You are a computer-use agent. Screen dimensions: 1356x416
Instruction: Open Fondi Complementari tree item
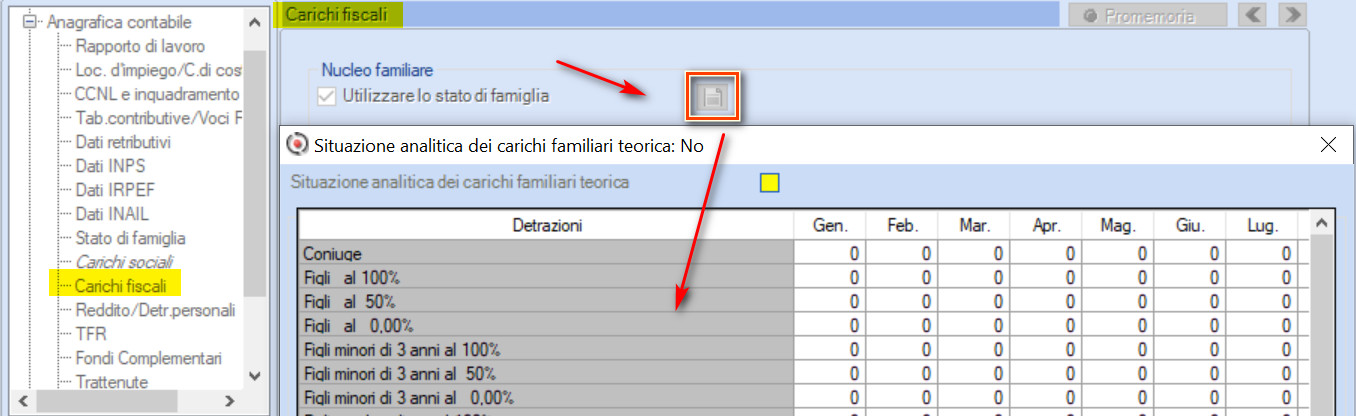(x=148, y=358)
